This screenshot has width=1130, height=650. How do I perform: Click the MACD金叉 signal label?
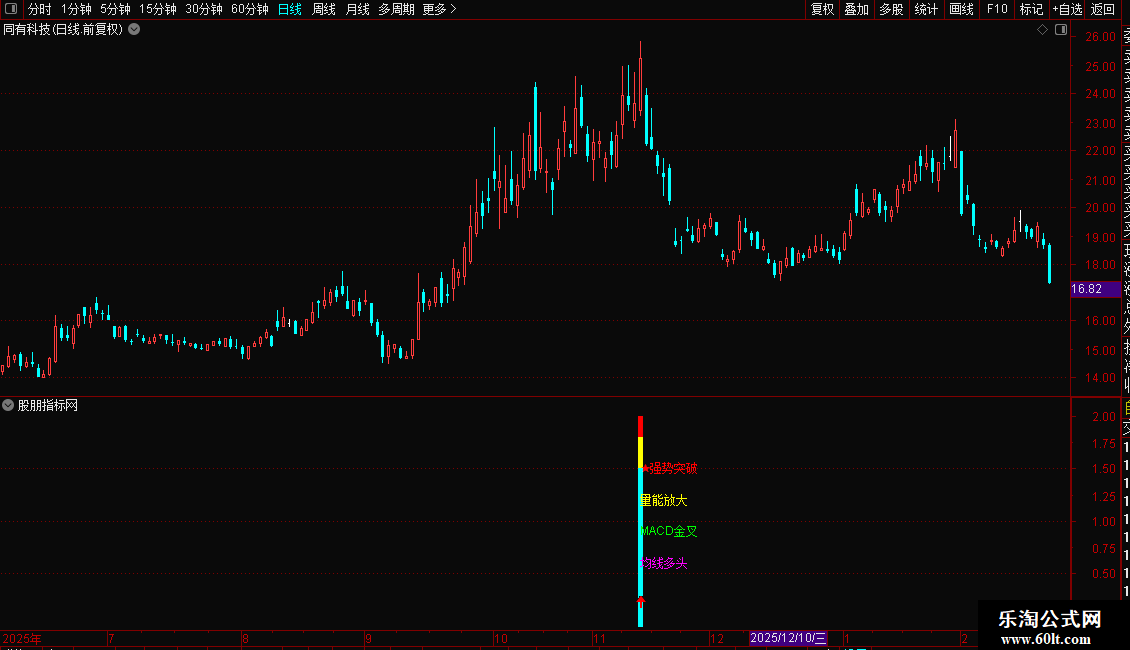tap(669, 531)
